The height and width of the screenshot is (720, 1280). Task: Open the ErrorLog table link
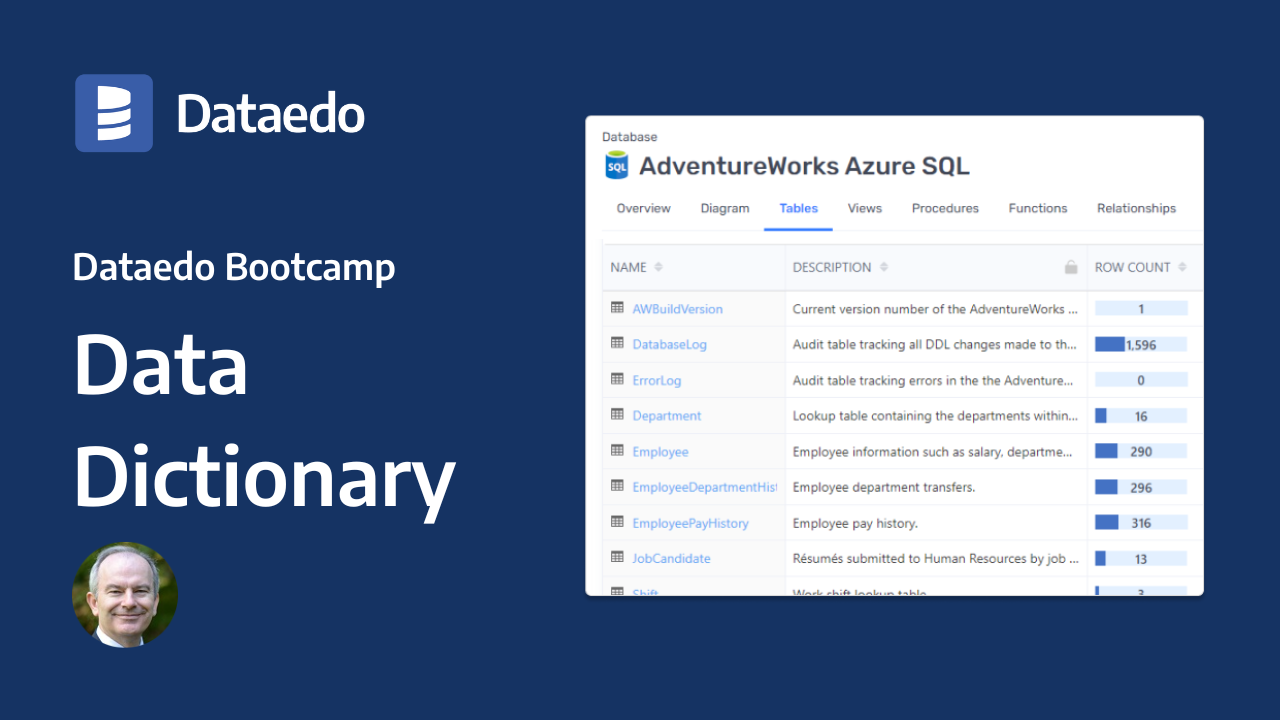point(656,380)
